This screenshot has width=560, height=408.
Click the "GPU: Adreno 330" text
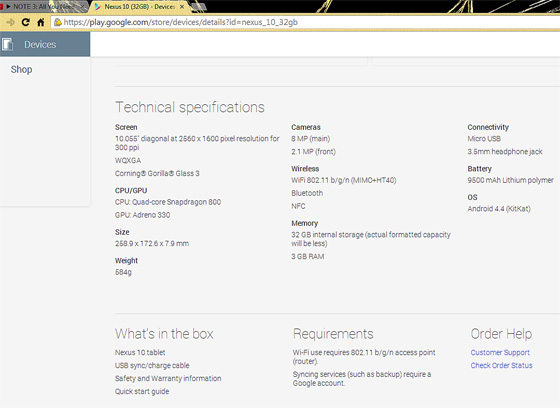(x=142, y=215)
